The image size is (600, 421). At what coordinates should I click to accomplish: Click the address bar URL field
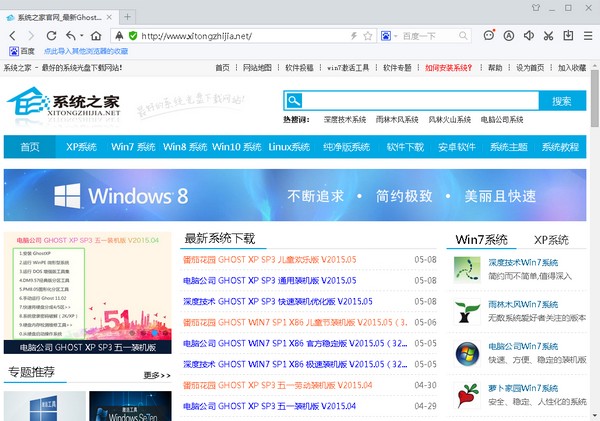pos(245,36)
